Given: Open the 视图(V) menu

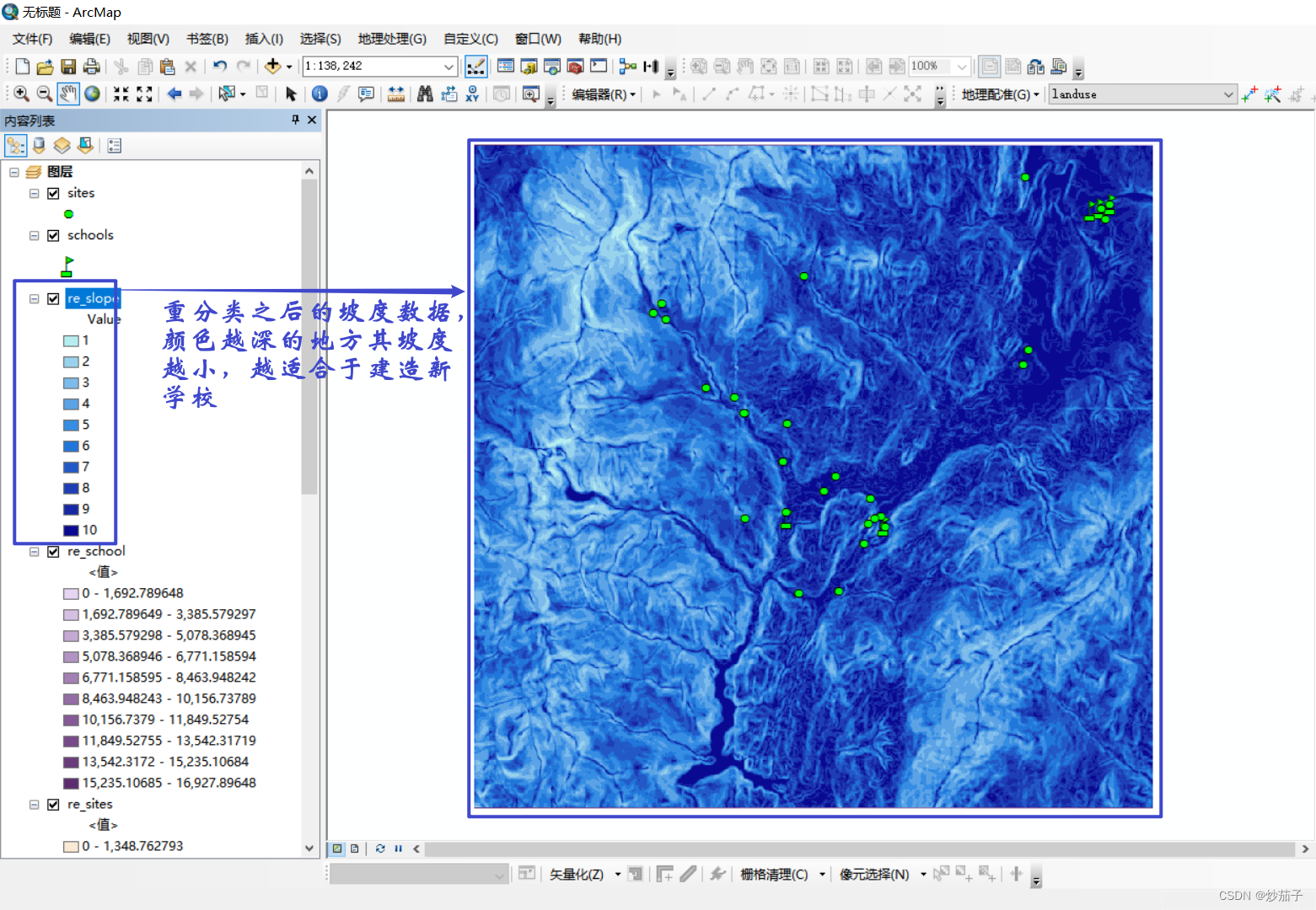Looking at the screenshot, I should tap(148, 39).
